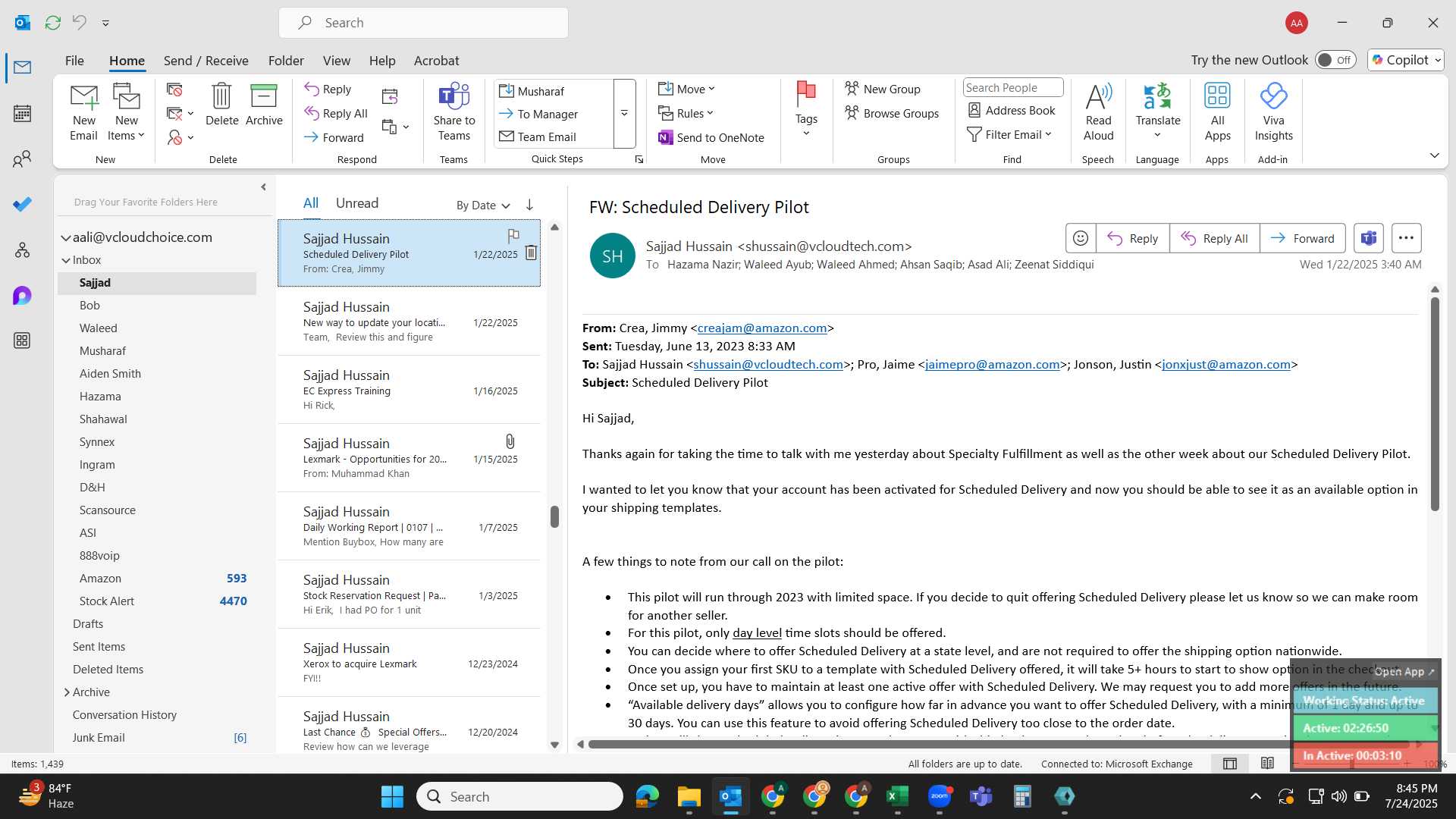Collapse the aali@vcloudchoice.com account

pyautogui.click(x=66, y=237)
